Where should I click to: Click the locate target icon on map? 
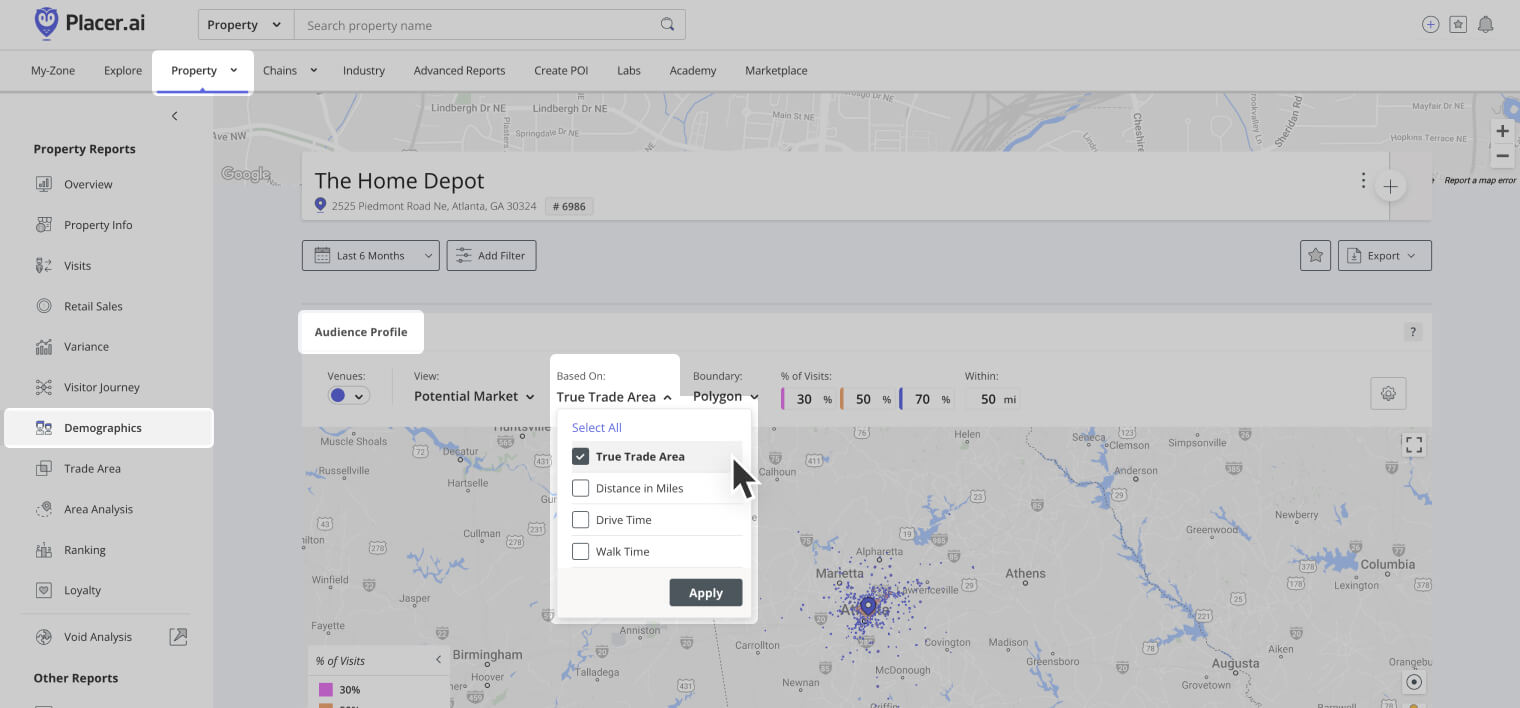click(x=1414, y=682)
